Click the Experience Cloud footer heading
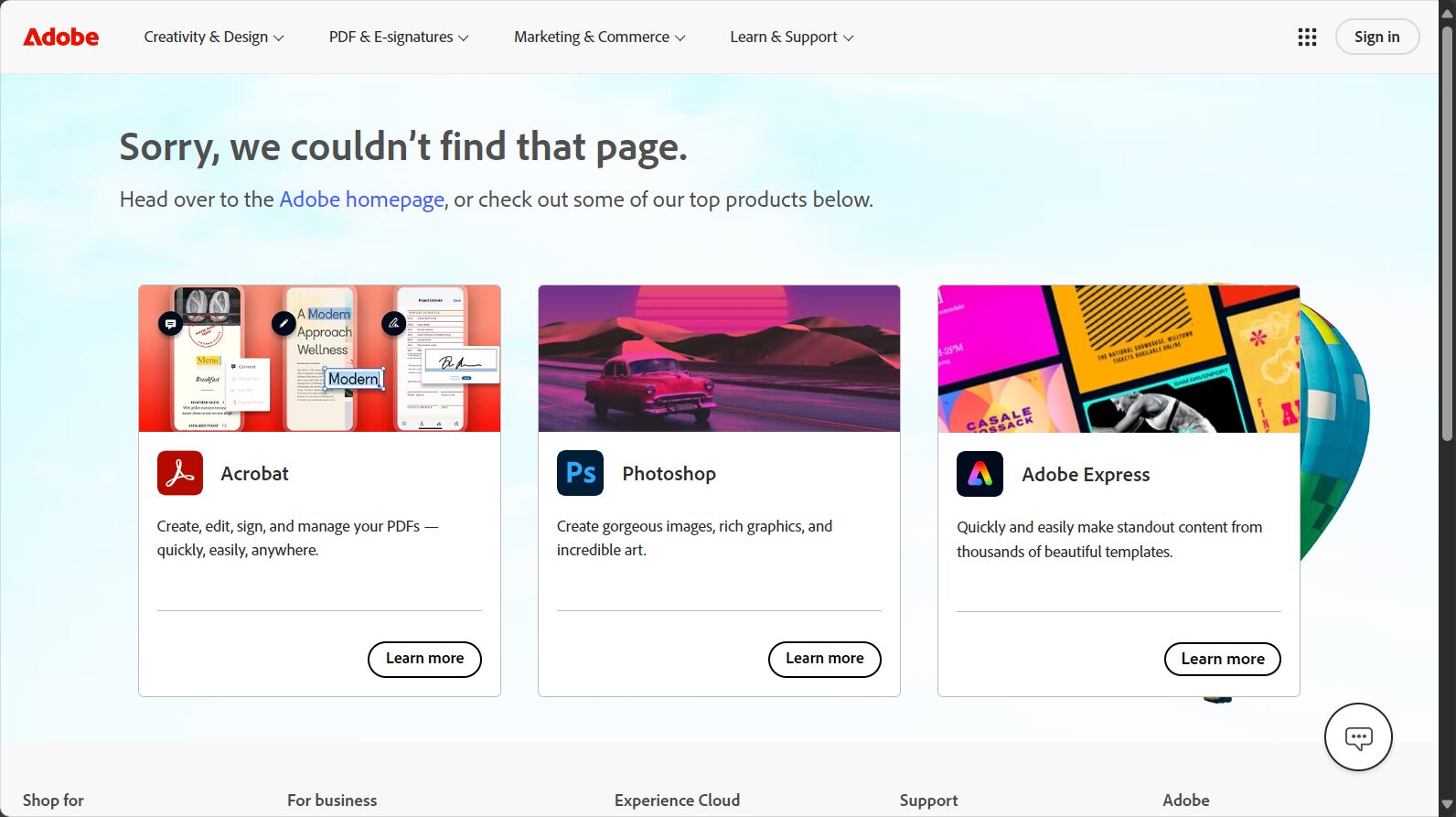Screen dimensions: 1456x817 coord(677,801)
